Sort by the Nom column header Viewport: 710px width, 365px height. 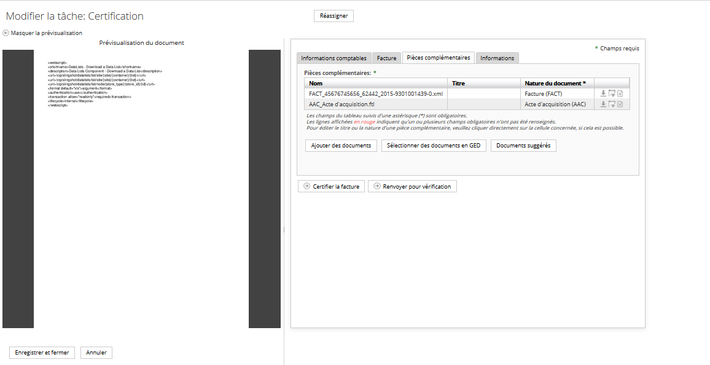pos(376,83)
